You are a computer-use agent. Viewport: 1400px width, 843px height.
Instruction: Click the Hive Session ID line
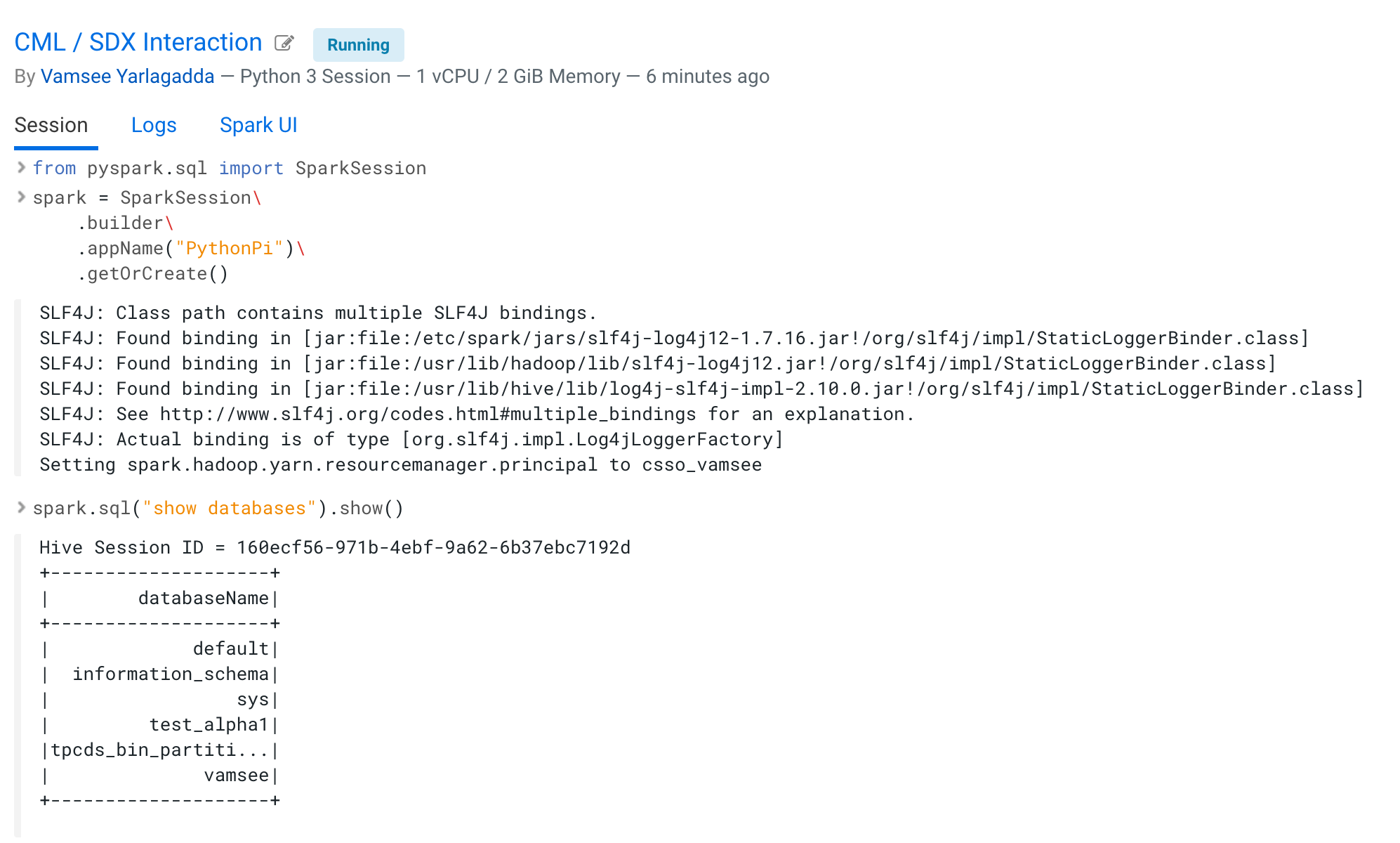[x=334, y=547]
